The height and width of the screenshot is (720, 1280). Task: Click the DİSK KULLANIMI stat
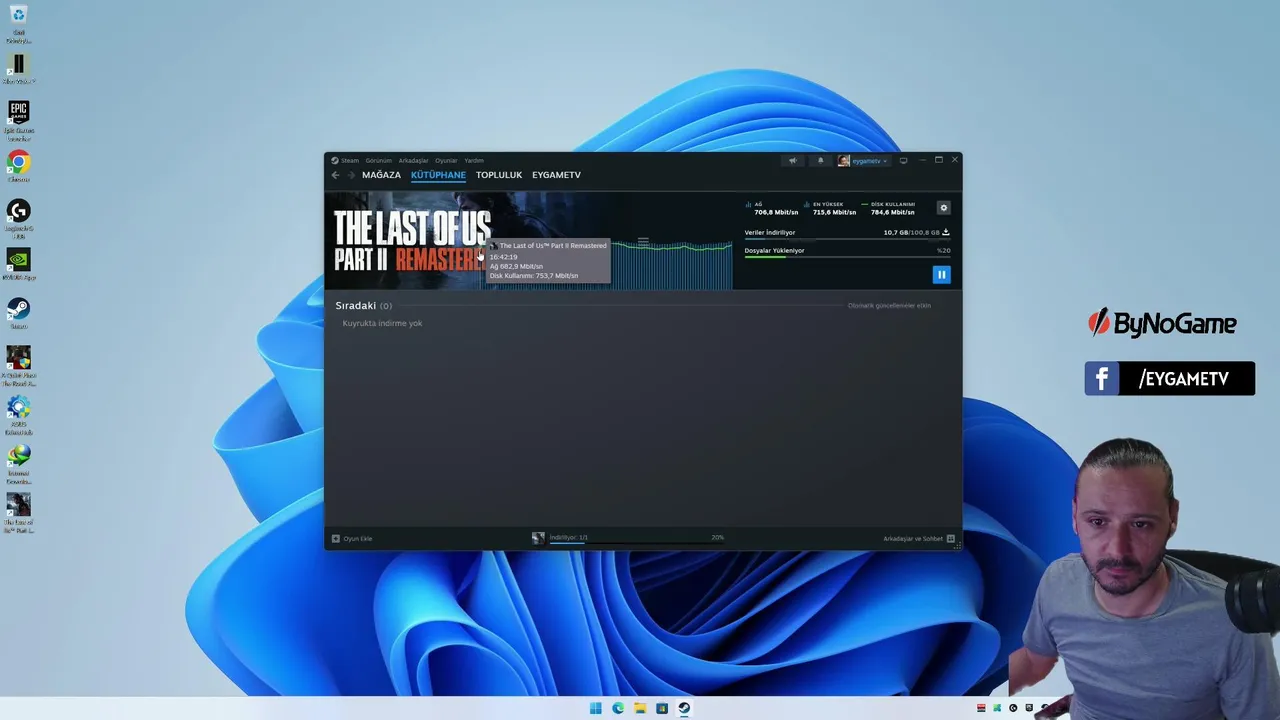pos(889,208)
